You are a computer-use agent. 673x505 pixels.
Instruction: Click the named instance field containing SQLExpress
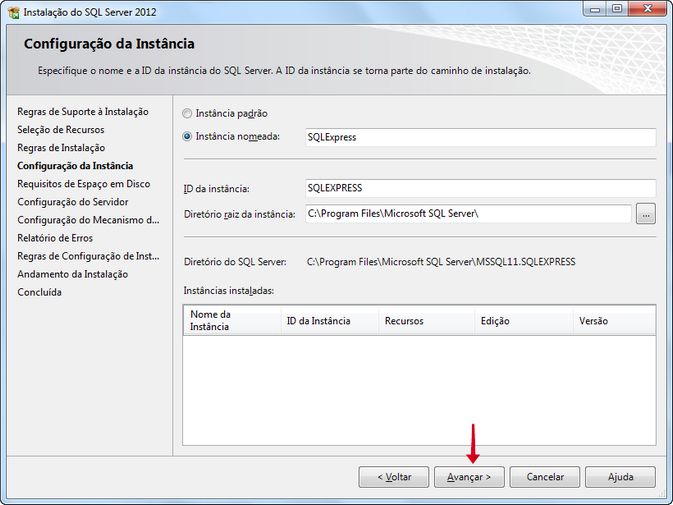[480, 137]
